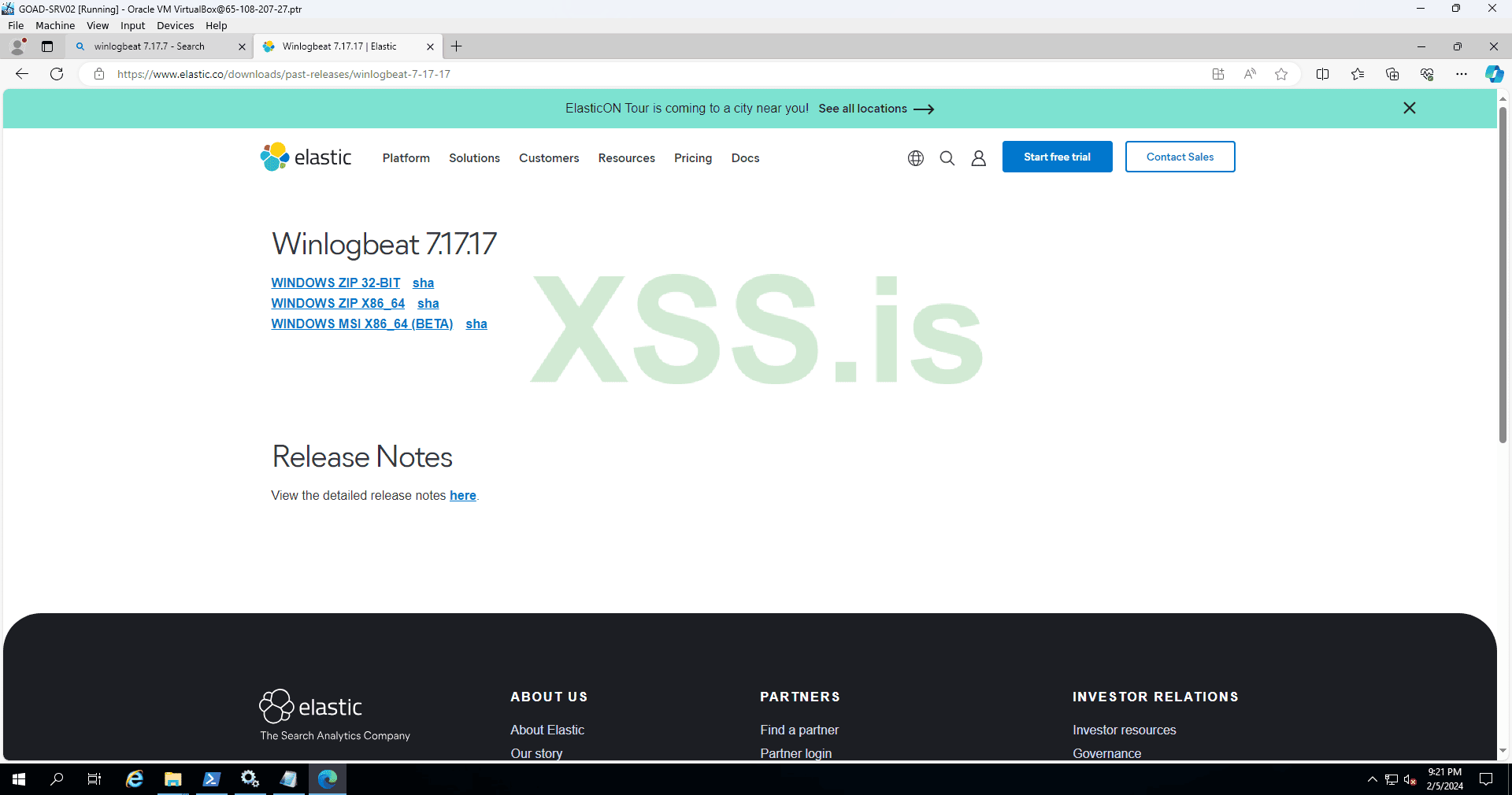The width and height of the screenshot is (1512, 795).
Task: Open PowerShell from the taskbar
Action: click(x=212, y=779)
